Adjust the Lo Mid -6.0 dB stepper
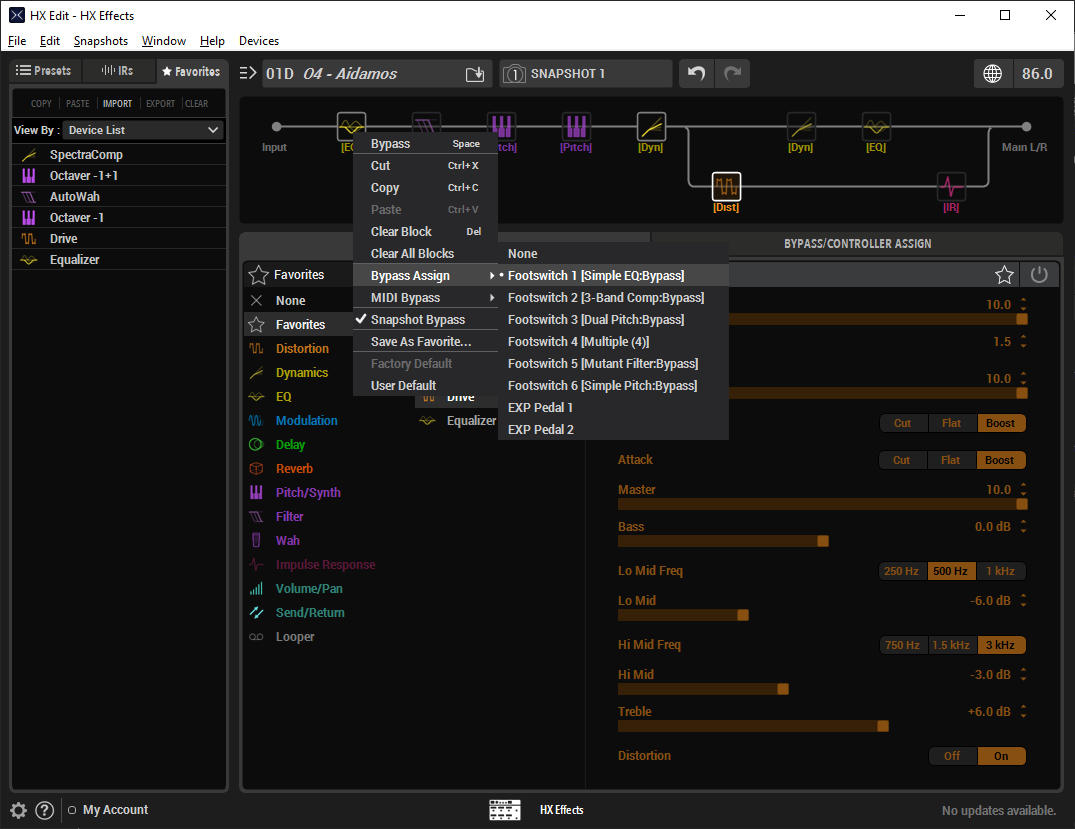This screenshot has height=829, width=1075. (1023, 600)
